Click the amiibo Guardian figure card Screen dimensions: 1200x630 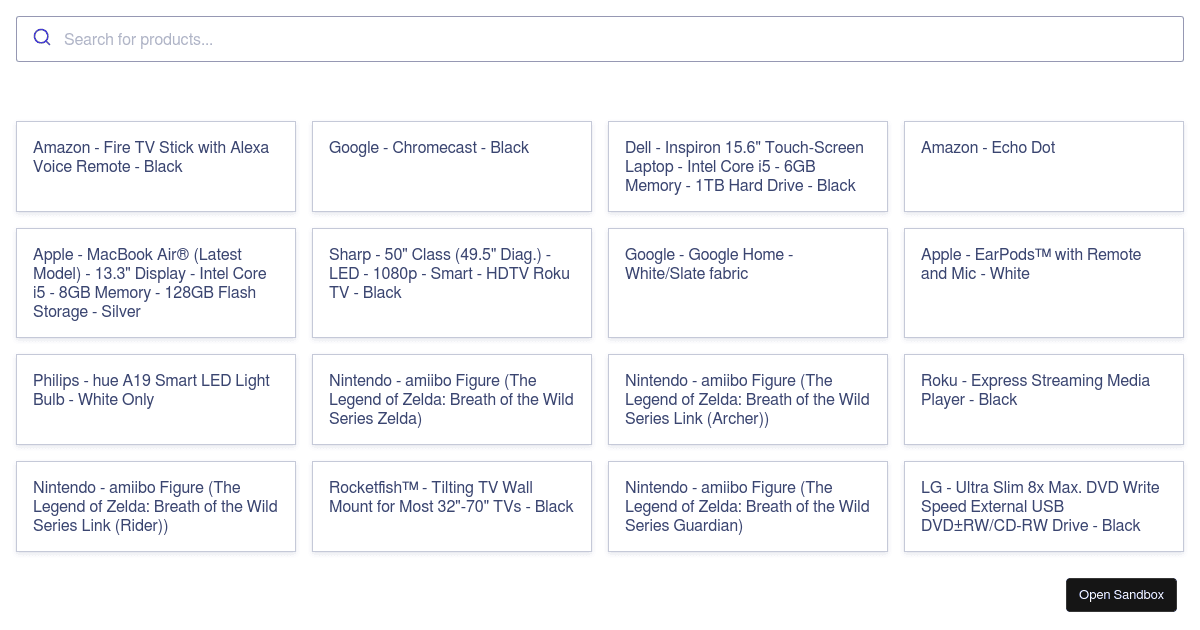(748, 506)
